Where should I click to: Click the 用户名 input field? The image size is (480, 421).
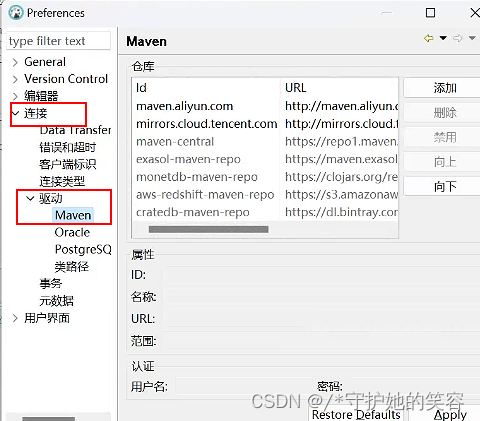point(244,386)
